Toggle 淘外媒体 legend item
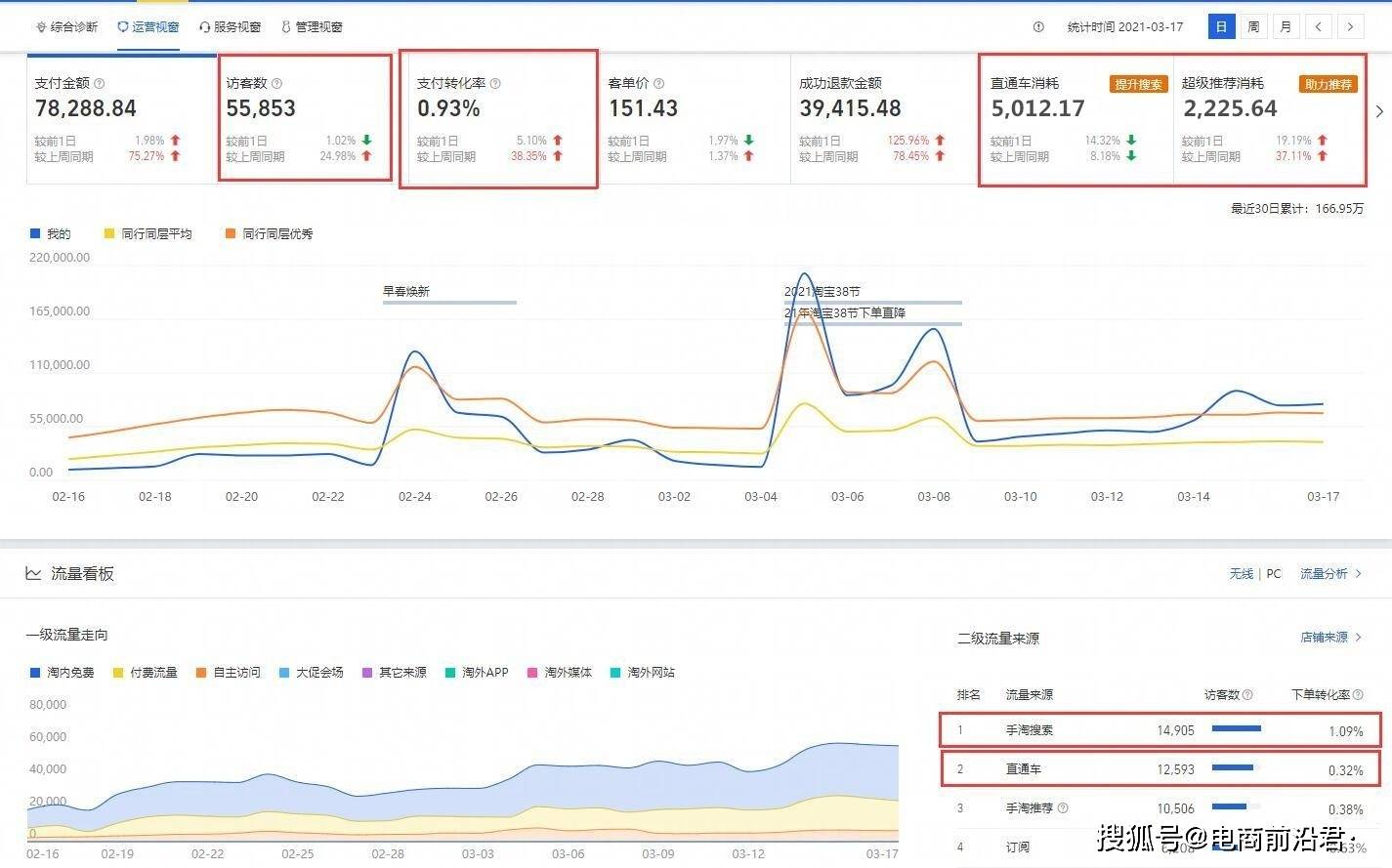Image resolution: width=1392 pixels, height=868 pixels. click(560, 673)
